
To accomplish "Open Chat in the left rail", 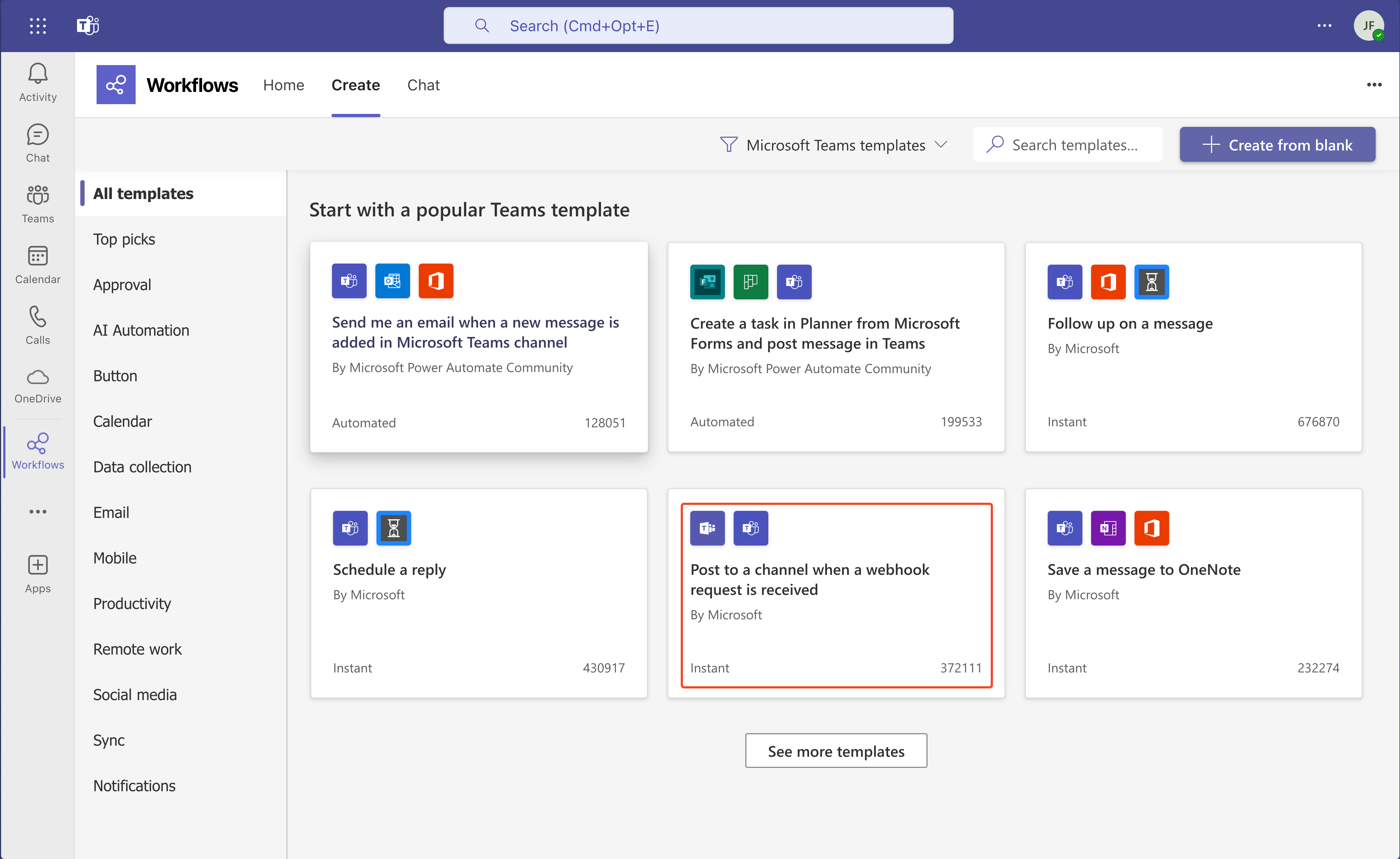I will (37, 143).
